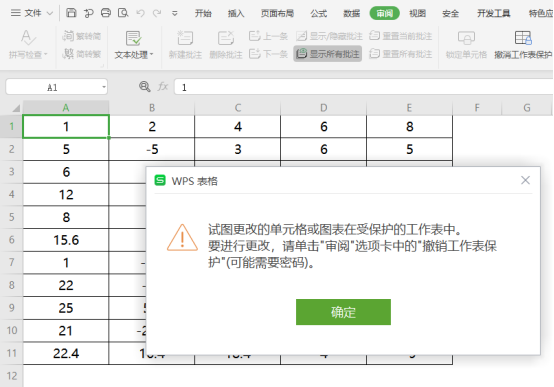
Task: Switch to the 安全 tab
Action: pos(450,13)
